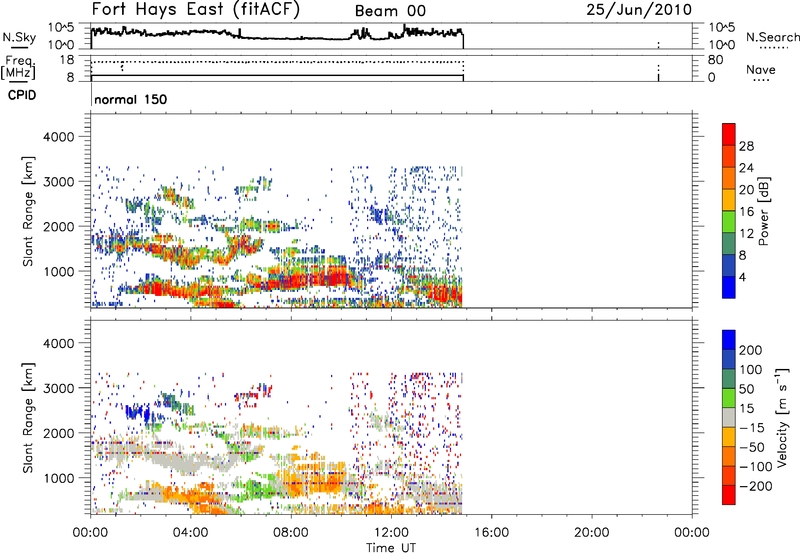Click the "8" frequency scale label
The width and height of the screenshot is (800, 554).
pos(70,78)
